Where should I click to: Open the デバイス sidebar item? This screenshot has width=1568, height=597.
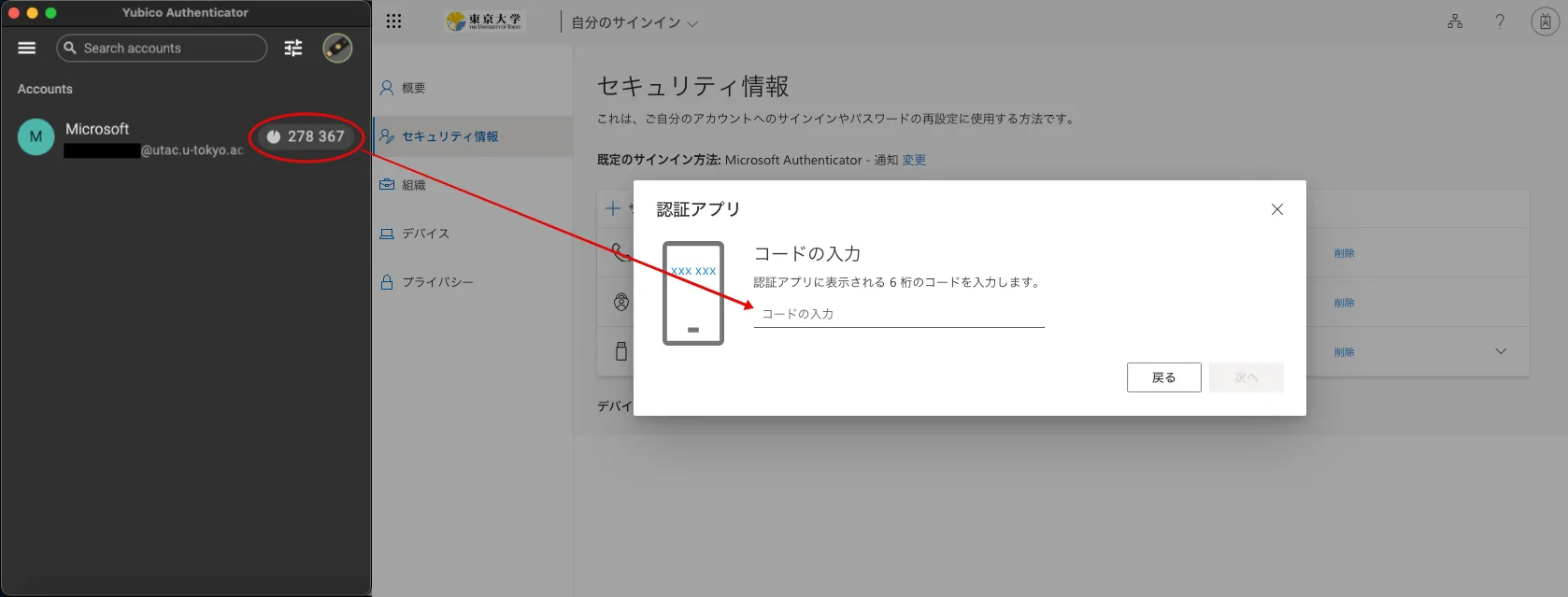pyautogui.click(x=425, y=234)
